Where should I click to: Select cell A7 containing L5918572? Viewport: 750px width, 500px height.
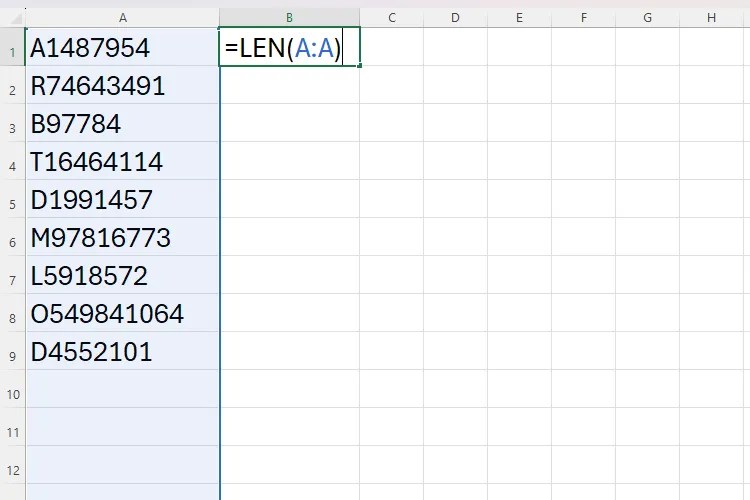tap(122, 276)
